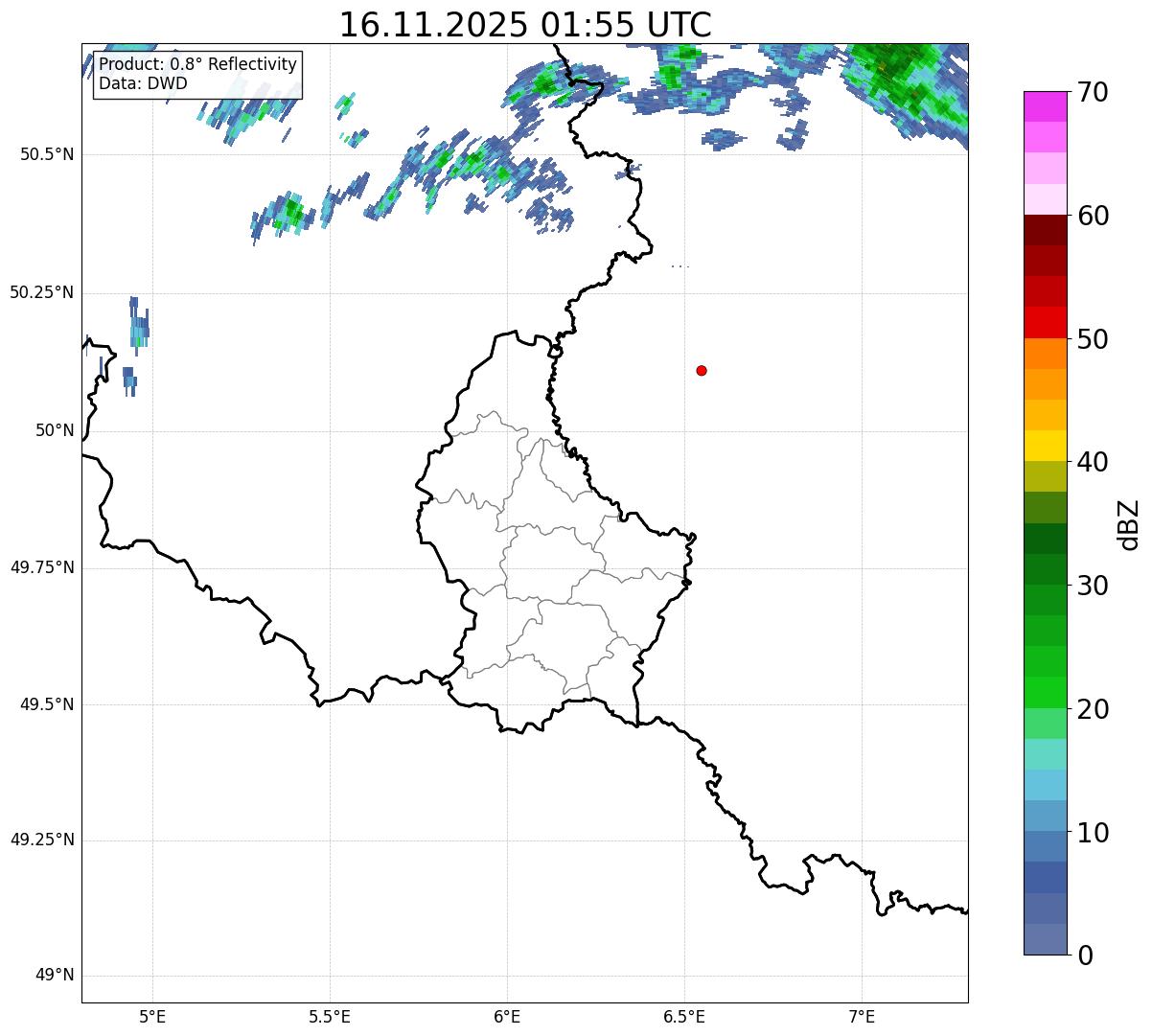
Task: Click the 7°E longitude label
Action: pyautogui.click(x=863, y=1016)
